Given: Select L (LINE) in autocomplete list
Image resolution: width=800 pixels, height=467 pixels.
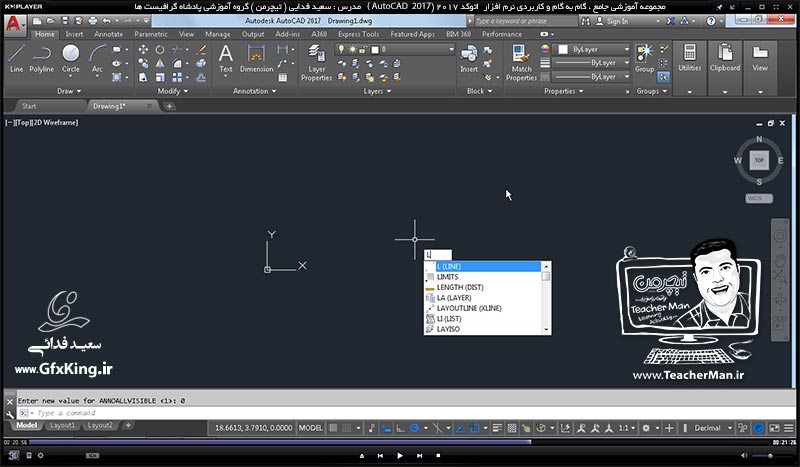Looking at the screenshot, I should click(483, 266).
